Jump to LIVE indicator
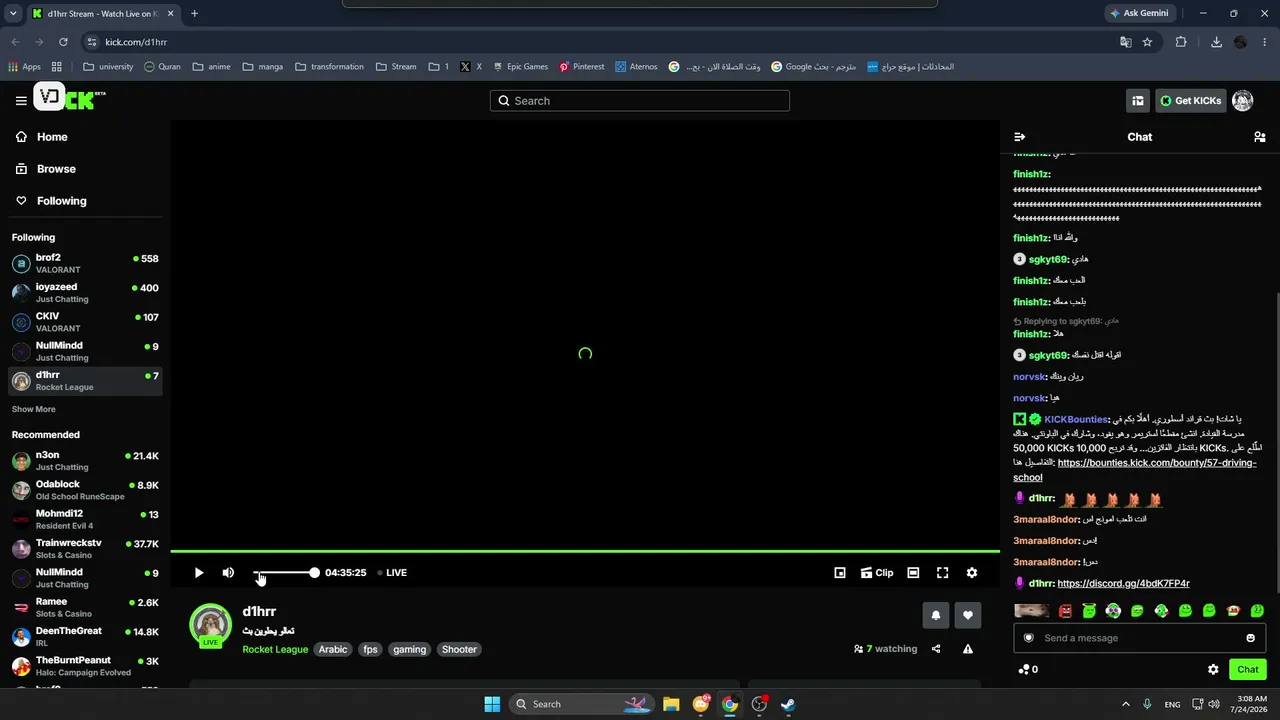Viewport: 1280px width, 720px height. (392, 573)
